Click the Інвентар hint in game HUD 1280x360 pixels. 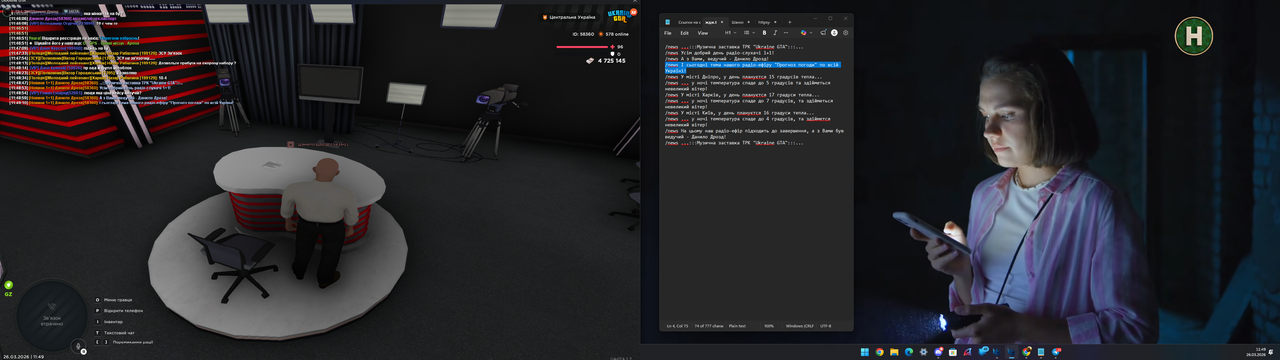tap(113, 322)
